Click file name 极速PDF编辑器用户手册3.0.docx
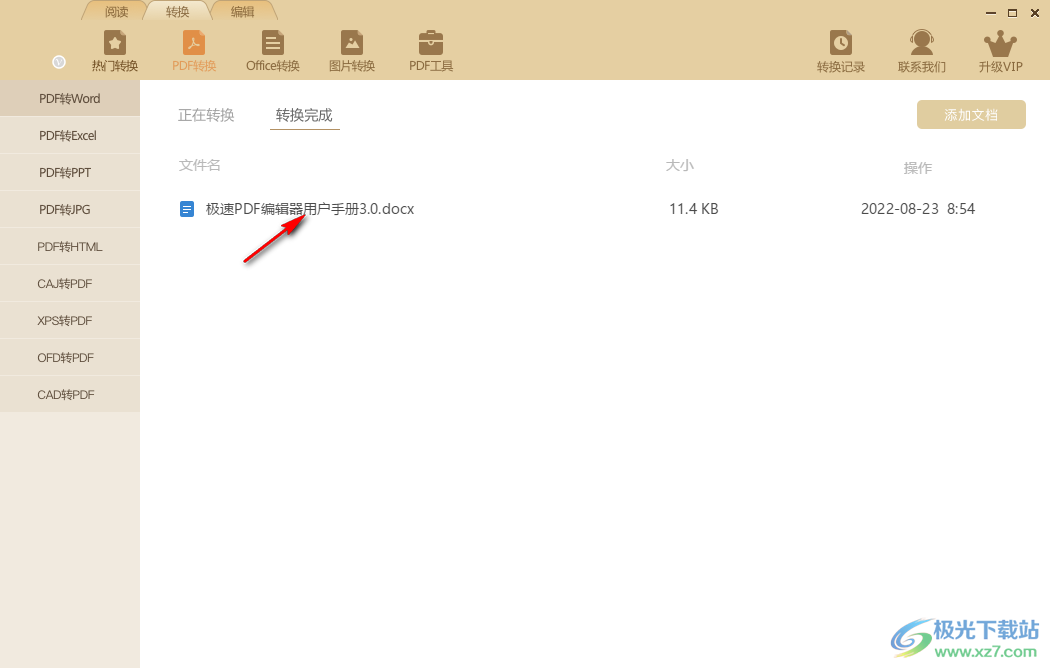The width and height of the screenshot is (1050, 668). [309, 209]
